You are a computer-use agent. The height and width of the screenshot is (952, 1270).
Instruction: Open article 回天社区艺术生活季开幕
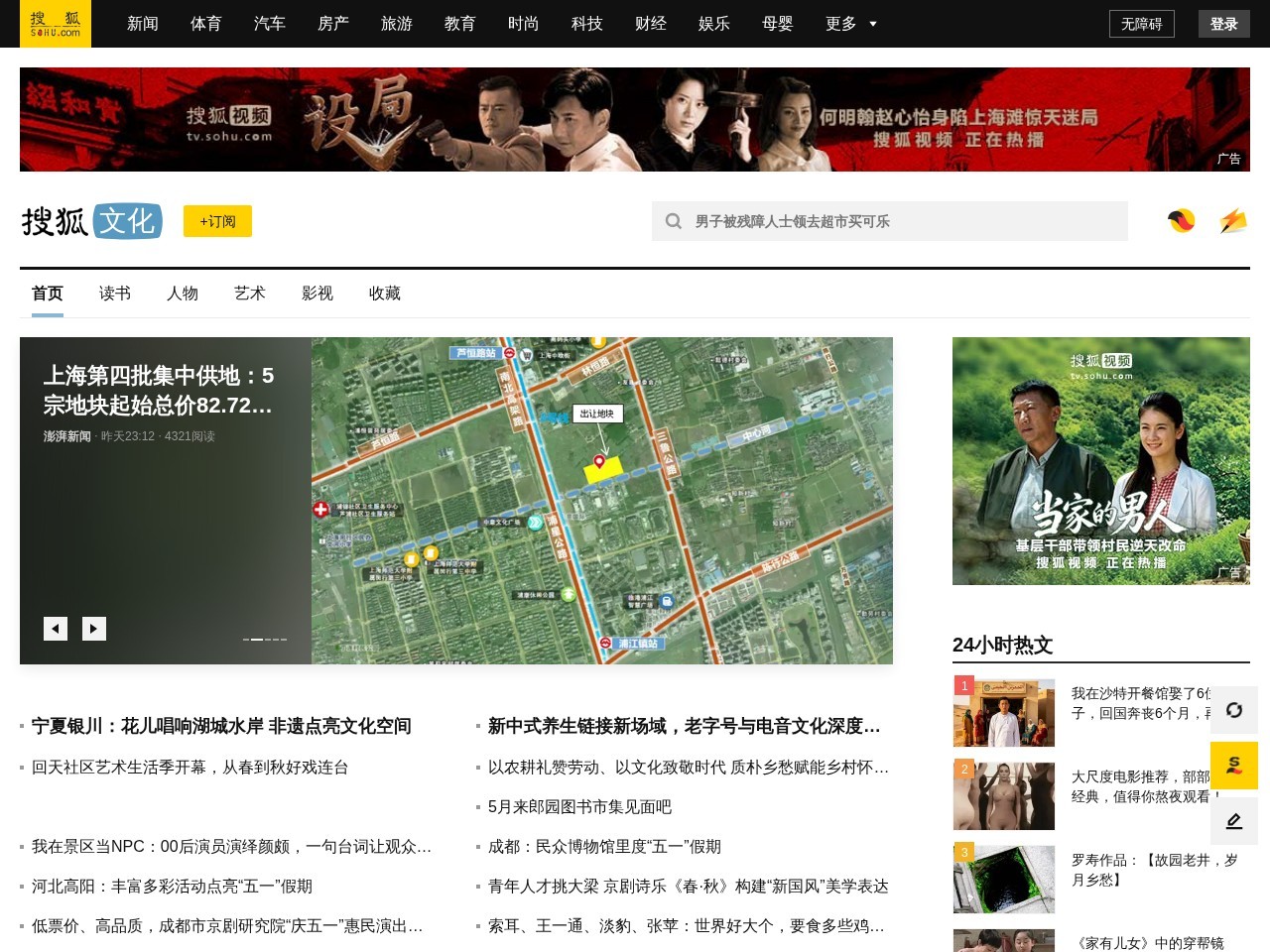pos(190,768)
